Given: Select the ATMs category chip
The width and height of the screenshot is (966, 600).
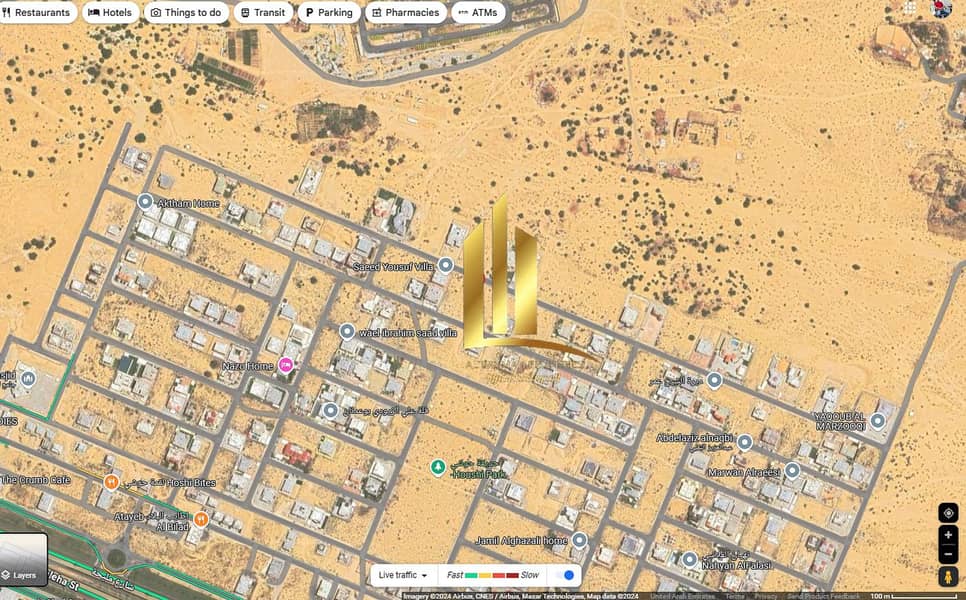Looking at the screenshot, I should tap(478, 12).
